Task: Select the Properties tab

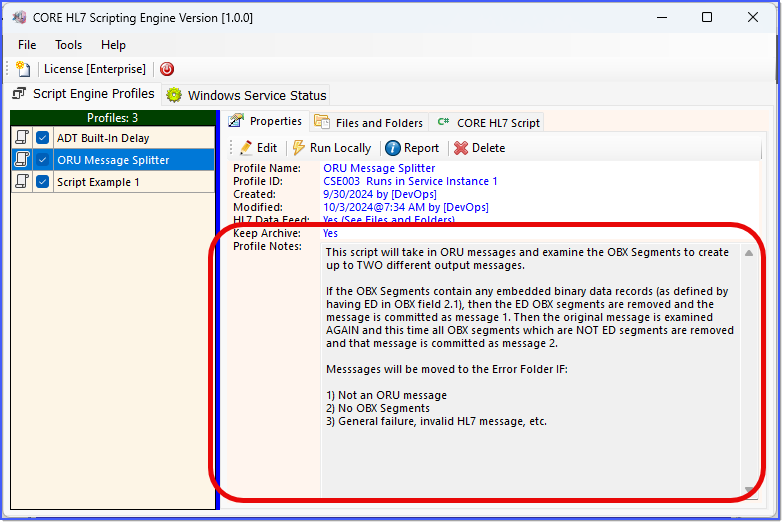Action: coord(266,121)
